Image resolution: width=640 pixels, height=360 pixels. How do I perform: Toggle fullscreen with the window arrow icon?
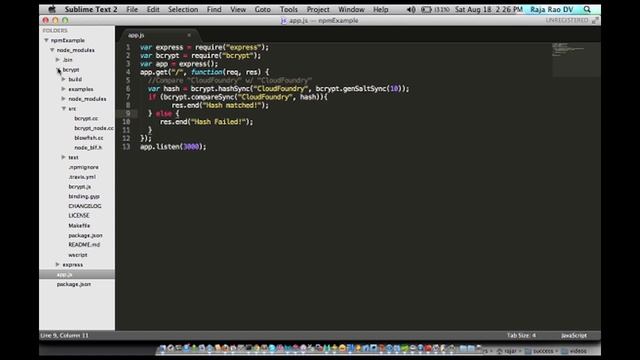coord(595,20)
